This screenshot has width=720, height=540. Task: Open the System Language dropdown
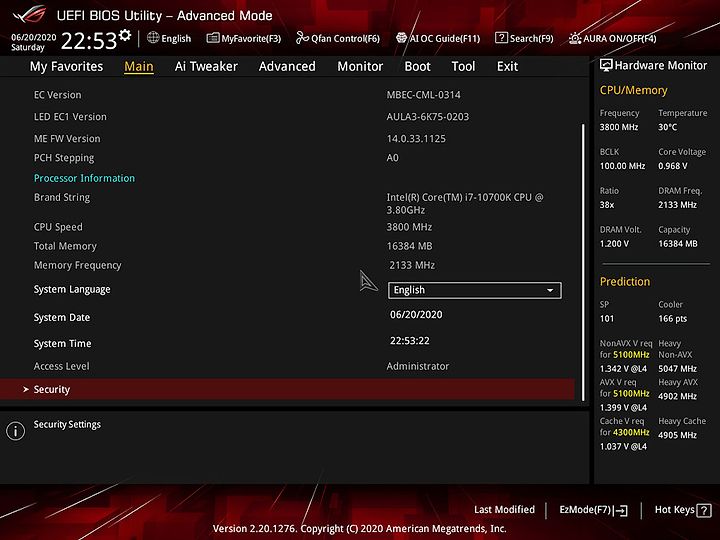tap(474, 290)
